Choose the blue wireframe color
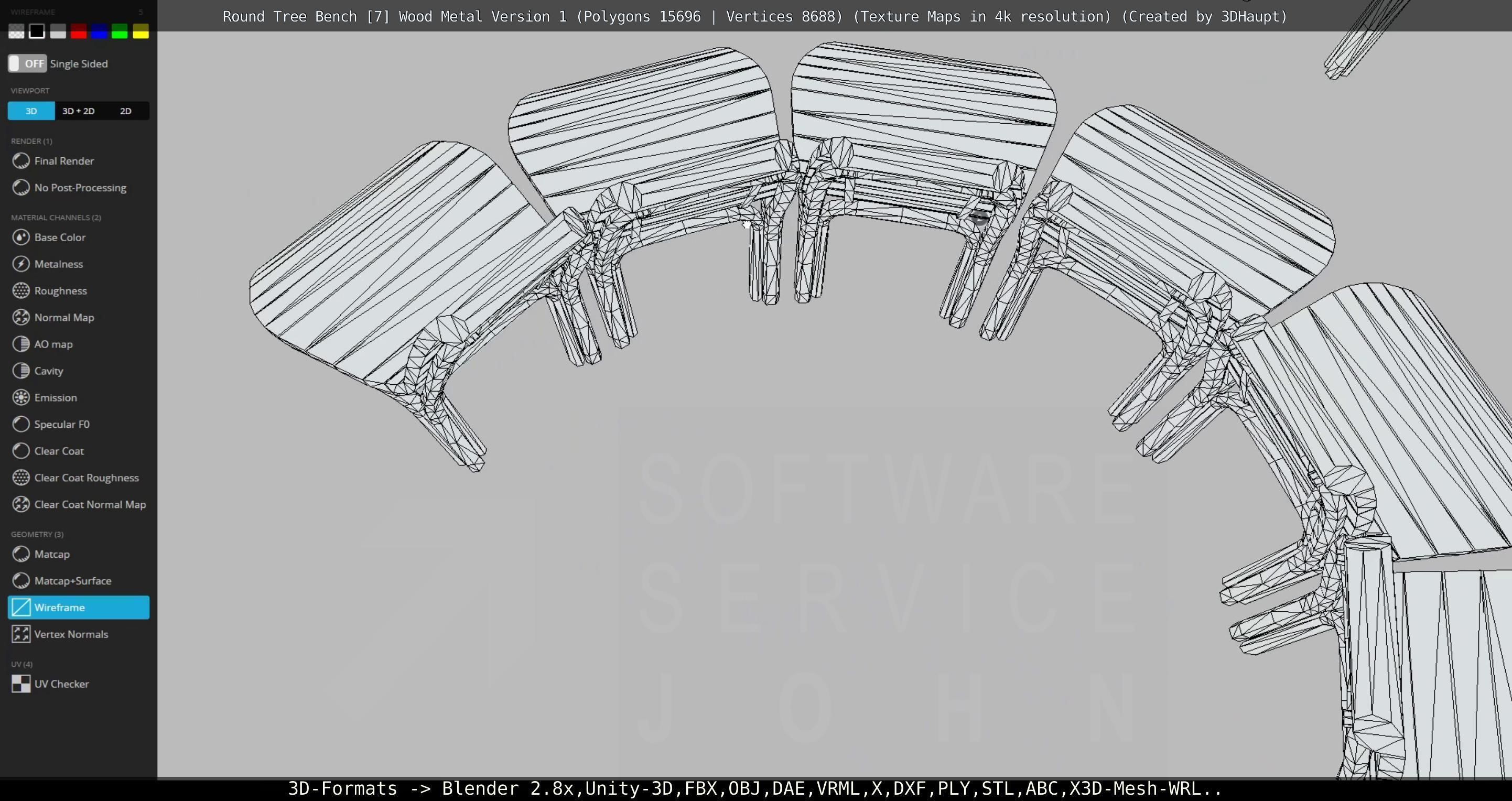Viewport: 1512px width, 801px height. pyautogui.click(x=99, y=31)
